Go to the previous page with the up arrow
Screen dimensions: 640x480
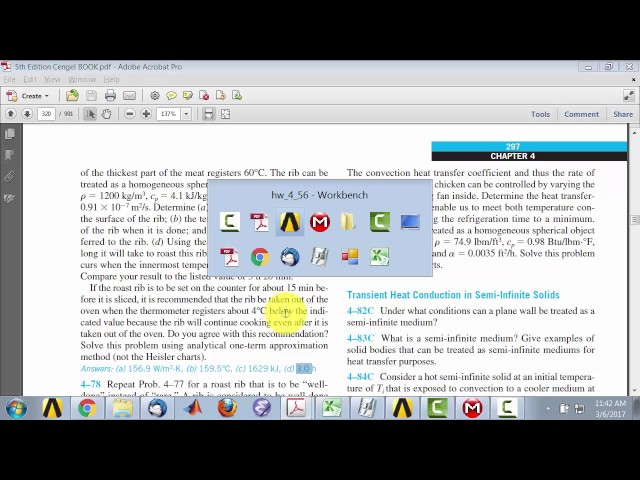[x=11, y=114]
